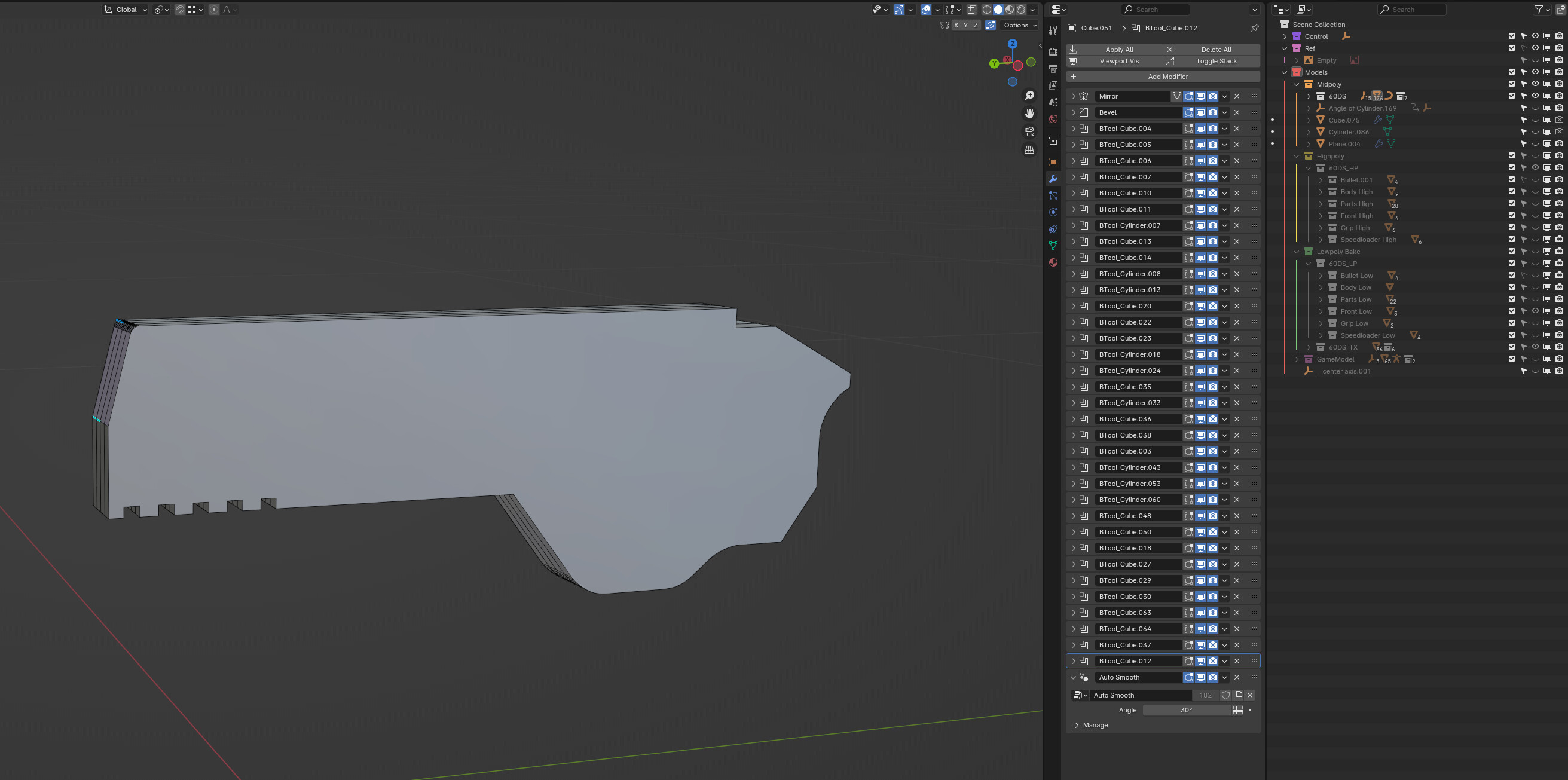
Task: Hide the Front Low collection eye icon
Action: [x=1535, y=311]
